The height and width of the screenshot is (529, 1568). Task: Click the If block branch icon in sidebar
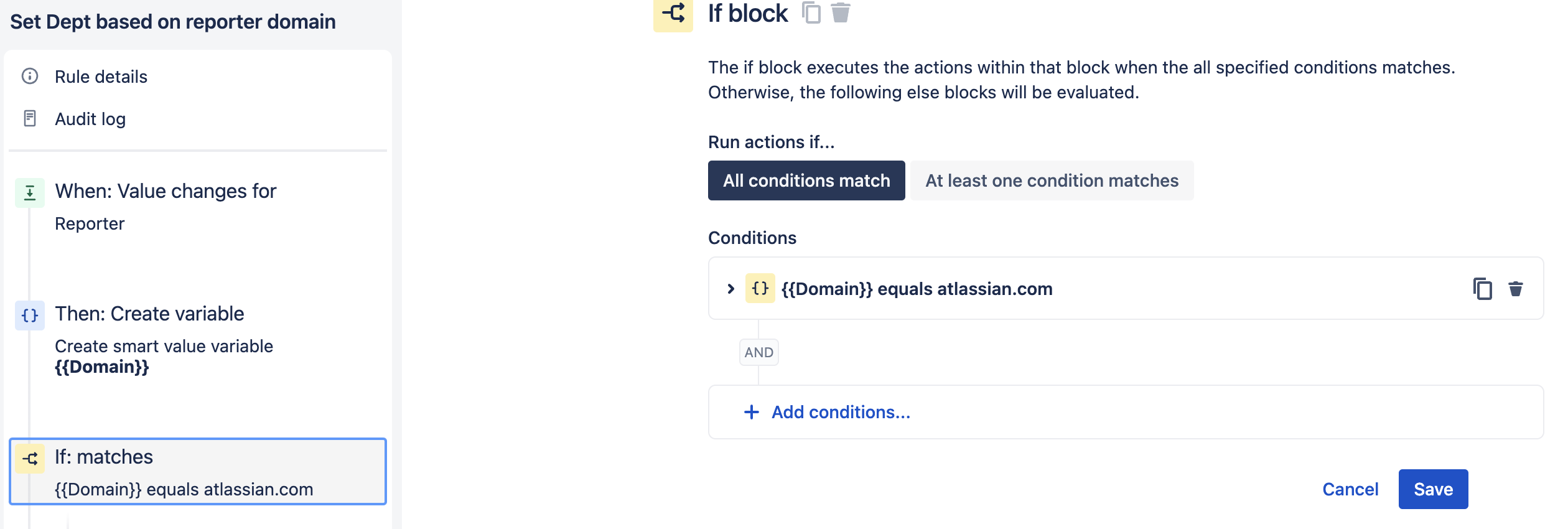pos(30,459)
